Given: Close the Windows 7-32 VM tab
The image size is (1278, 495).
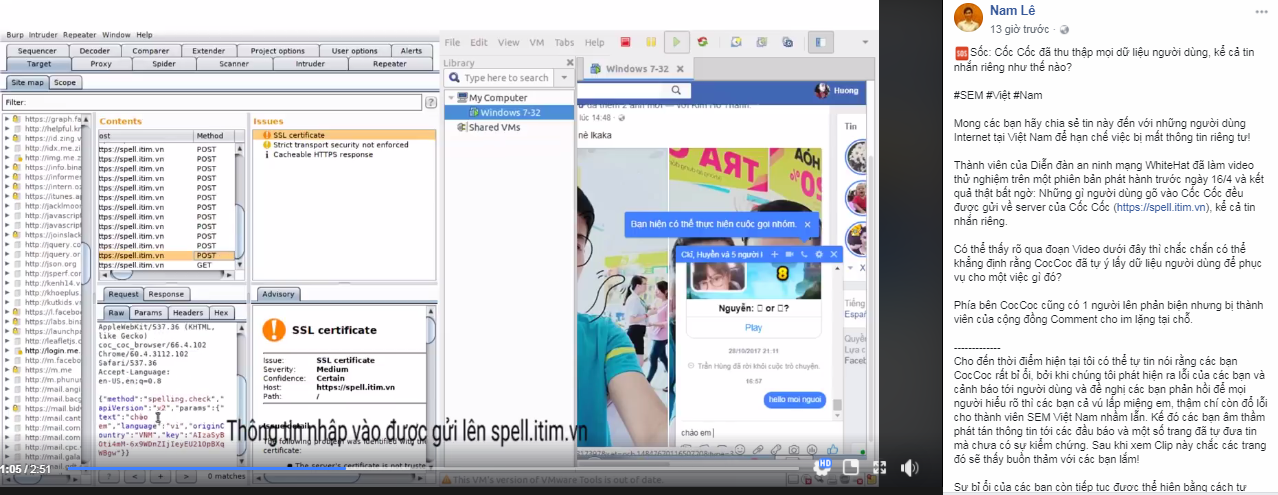Looking at the screenshot, I should (682, 69).
